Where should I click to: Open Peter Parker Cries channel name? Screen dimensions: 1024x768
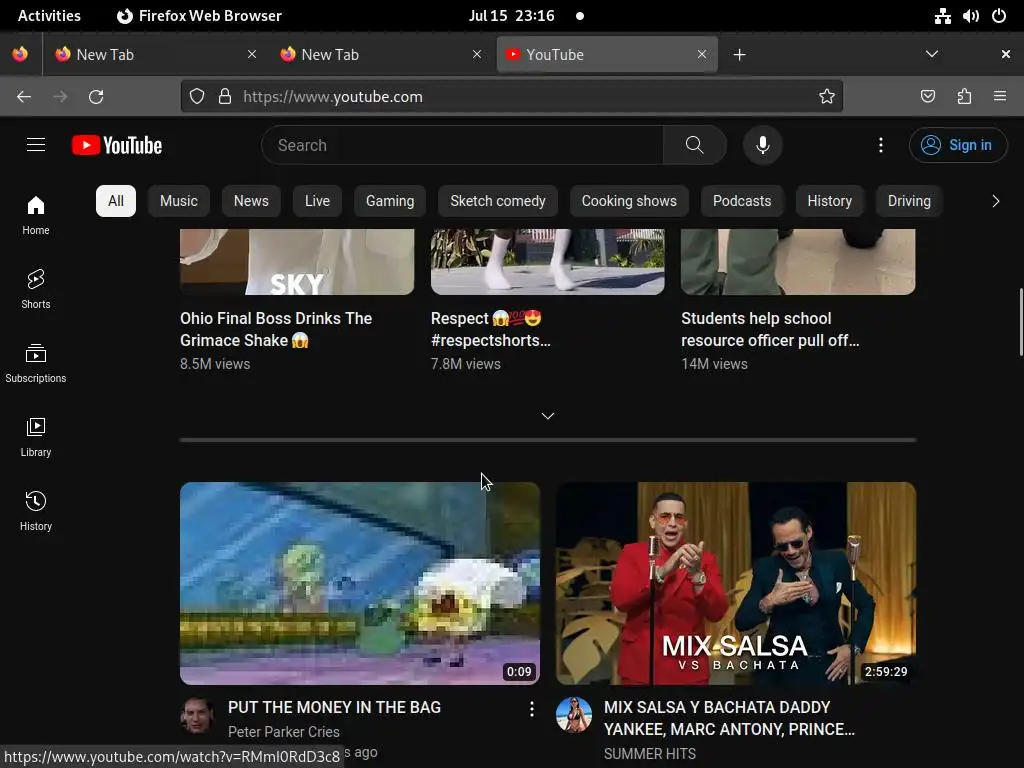(283, 732)
